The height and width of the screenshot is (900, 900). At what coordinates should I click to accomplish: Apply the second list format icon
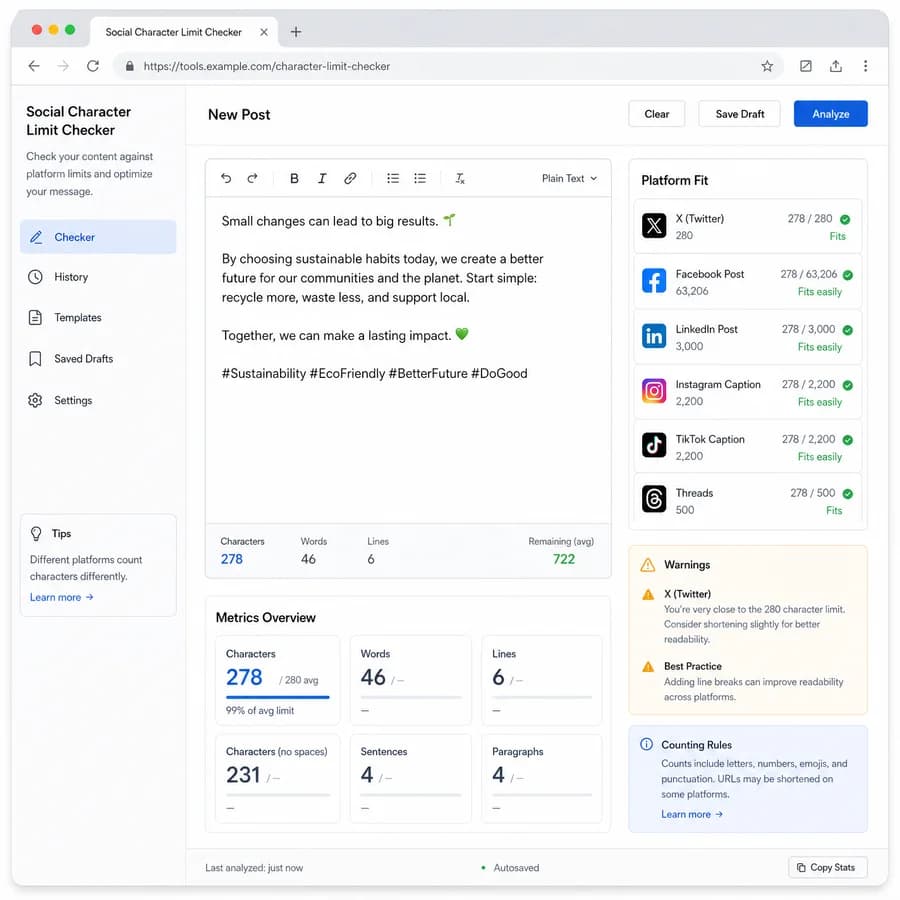tap(420, 179)
